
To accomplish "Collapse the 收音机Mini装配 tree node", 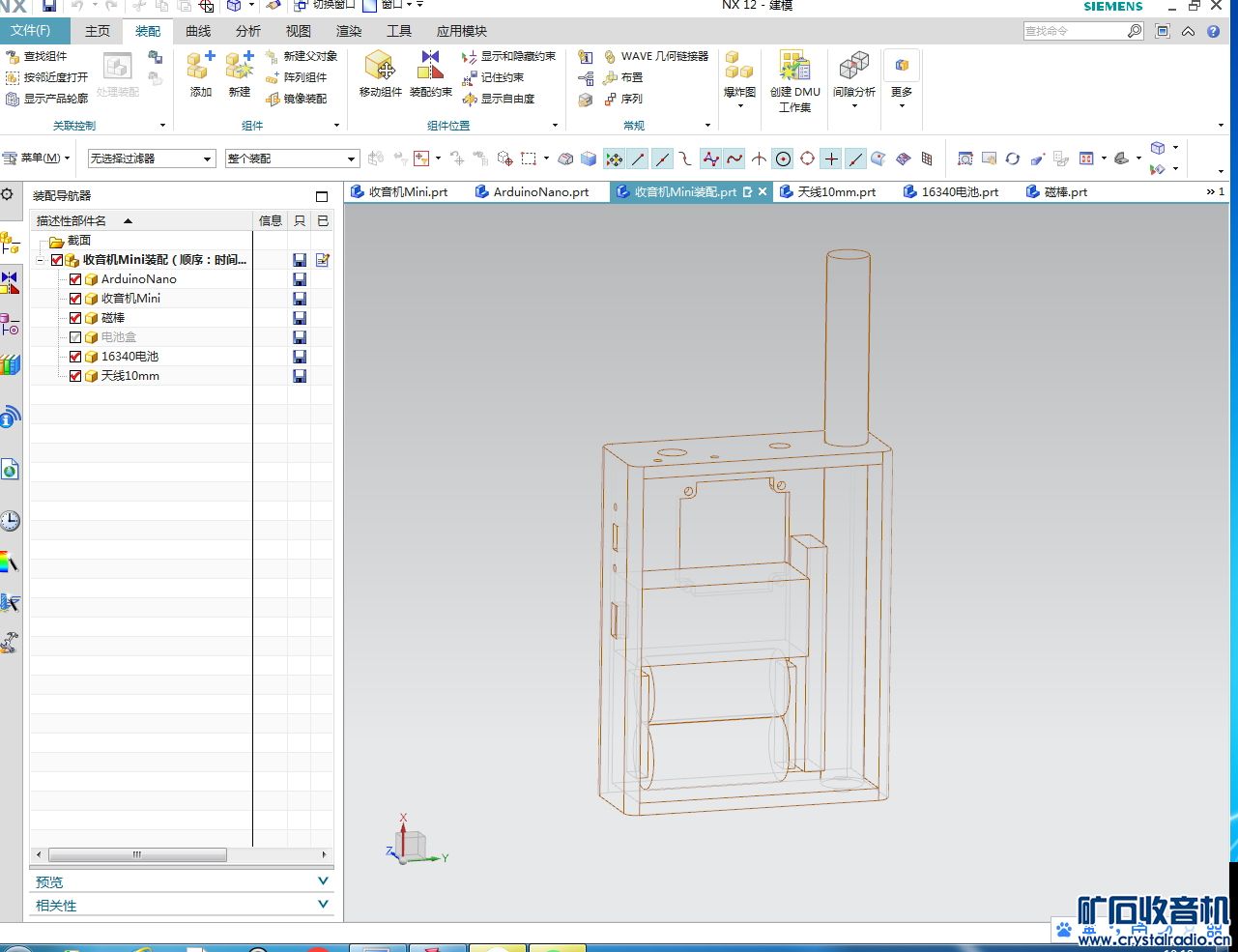I will (x=40, y=260).
